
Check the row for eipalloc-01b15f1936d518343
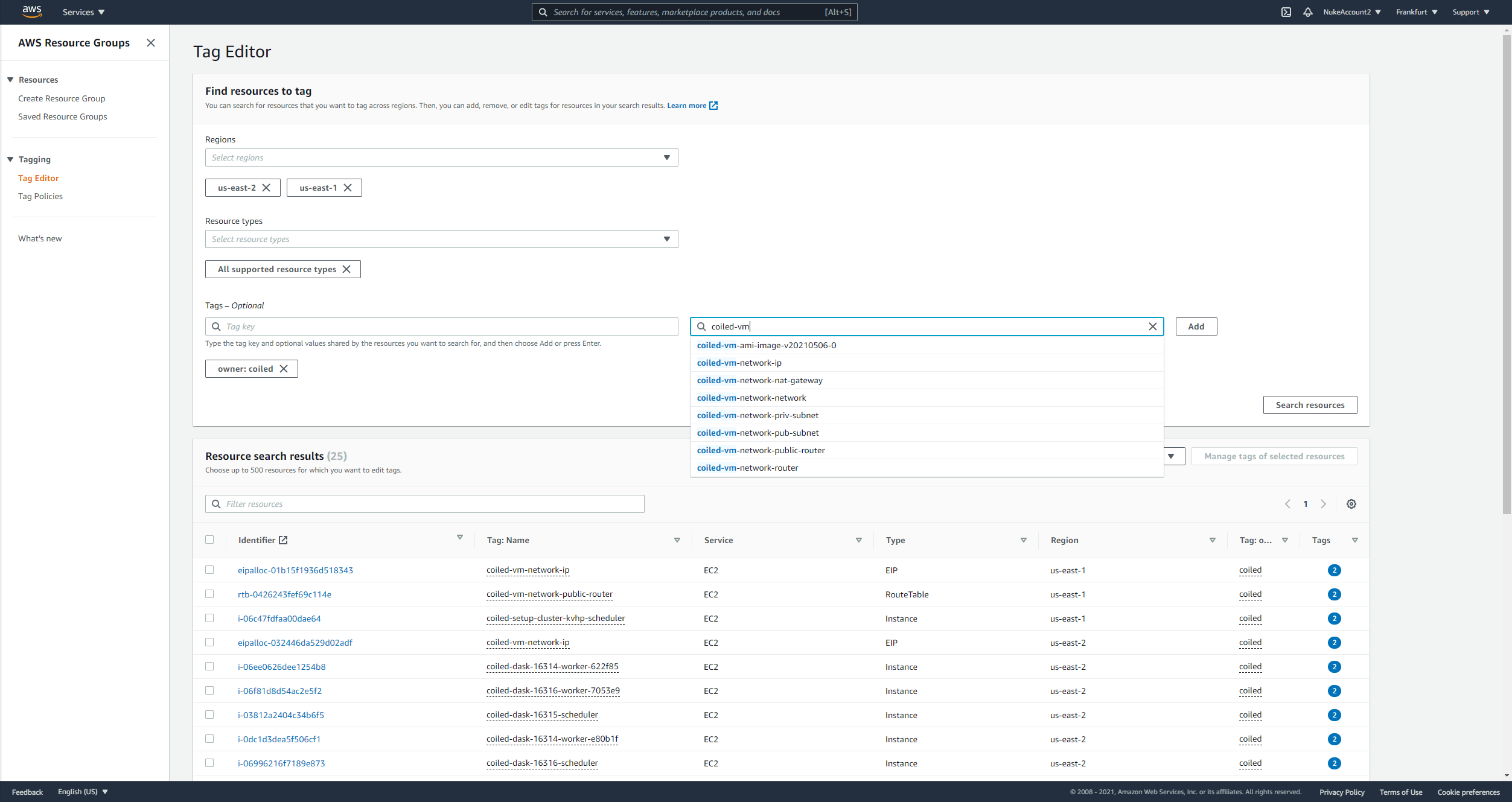tap(210, 570)
